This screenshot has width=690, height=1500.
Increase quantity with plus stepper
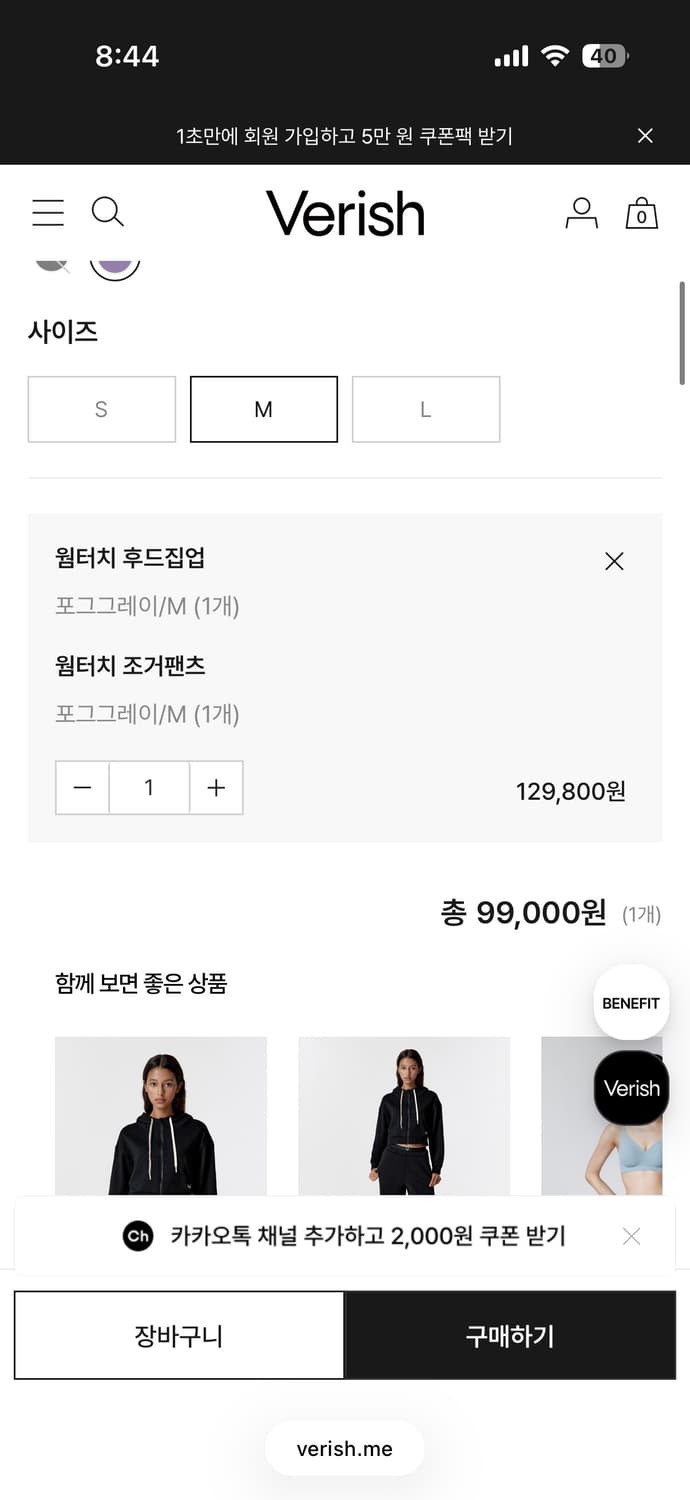click(216, 788)
